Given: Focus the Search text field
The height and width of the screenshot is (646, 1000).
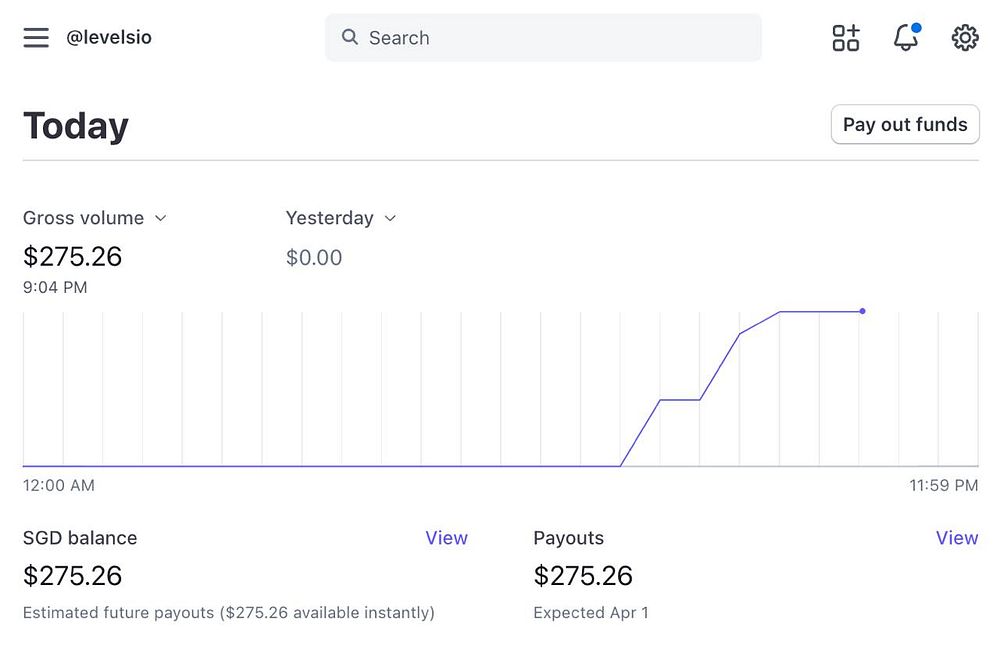Looking at the screenshot, I should pyautogui.click(x=550, y=38).
